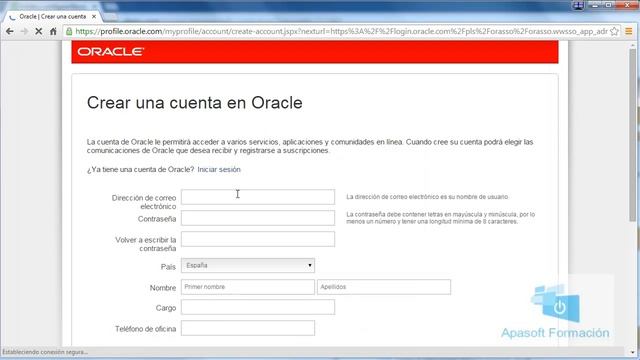Bookmark this page with the star icon

click(614, 31)
